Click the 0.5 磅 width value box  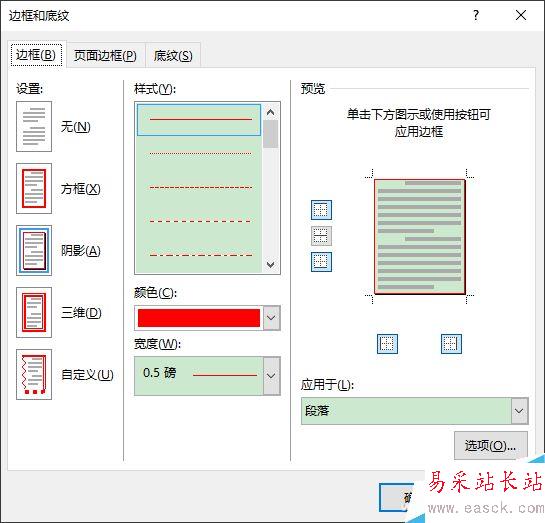pos(199,376)
